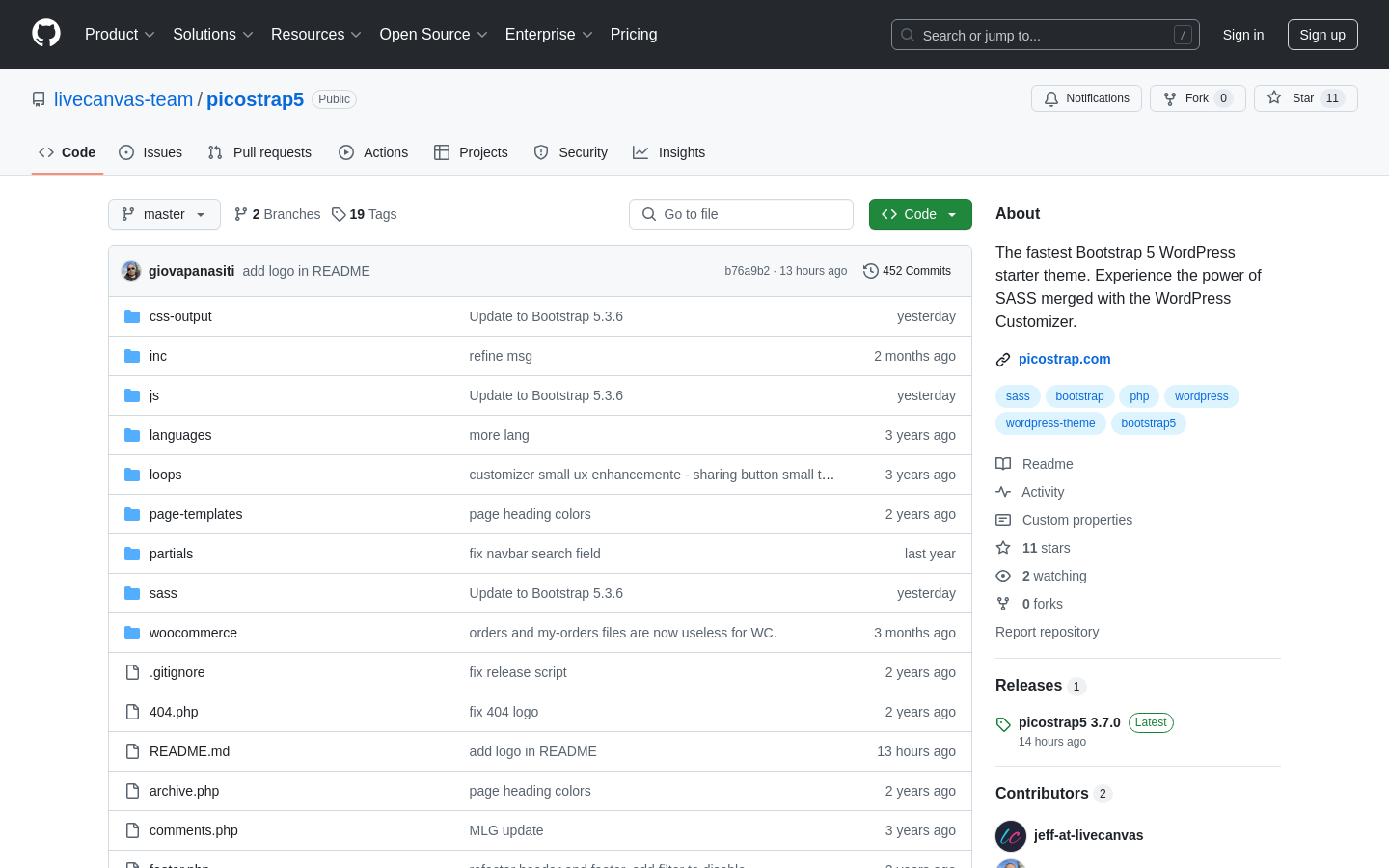This screenshot has width=1389, height=868.
Task: Click the file icon for README.md
Action: pos(132,751)
